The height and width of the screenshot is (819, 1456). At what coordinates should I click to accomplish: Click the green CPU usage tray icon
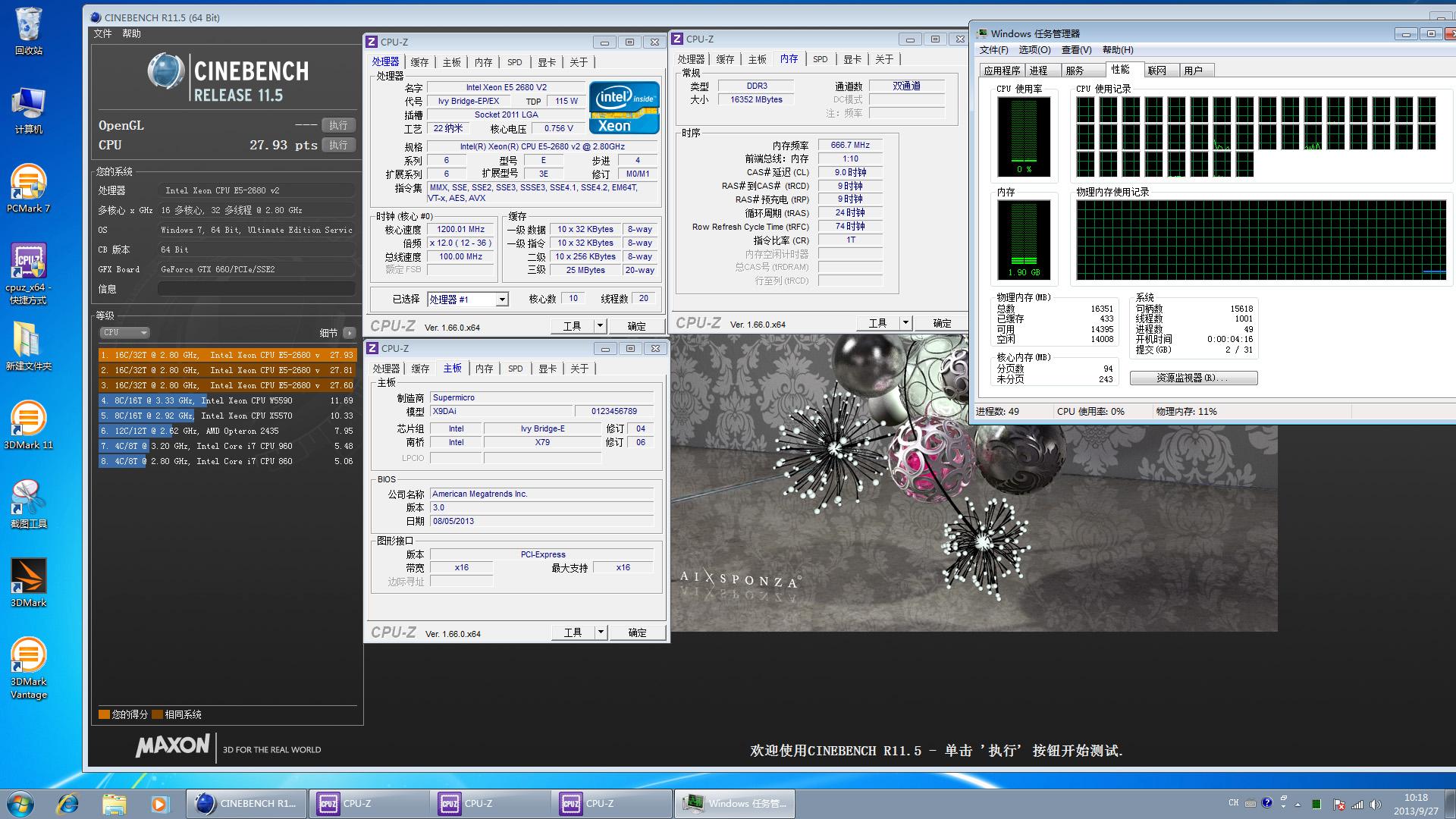pyautogui.click(x=1316, y=805)
